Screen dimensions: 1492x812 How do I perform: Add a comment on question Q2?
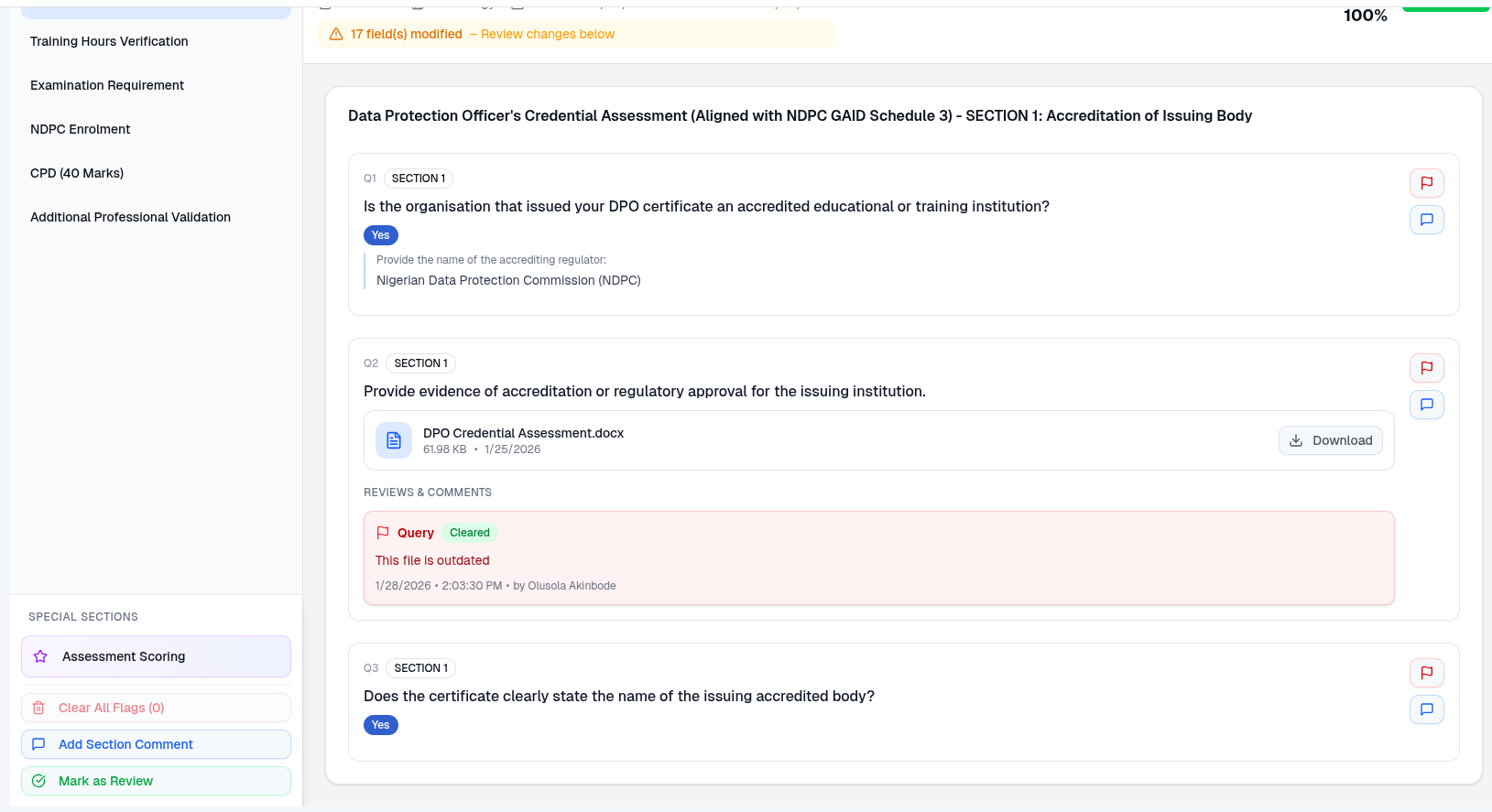1426,405
